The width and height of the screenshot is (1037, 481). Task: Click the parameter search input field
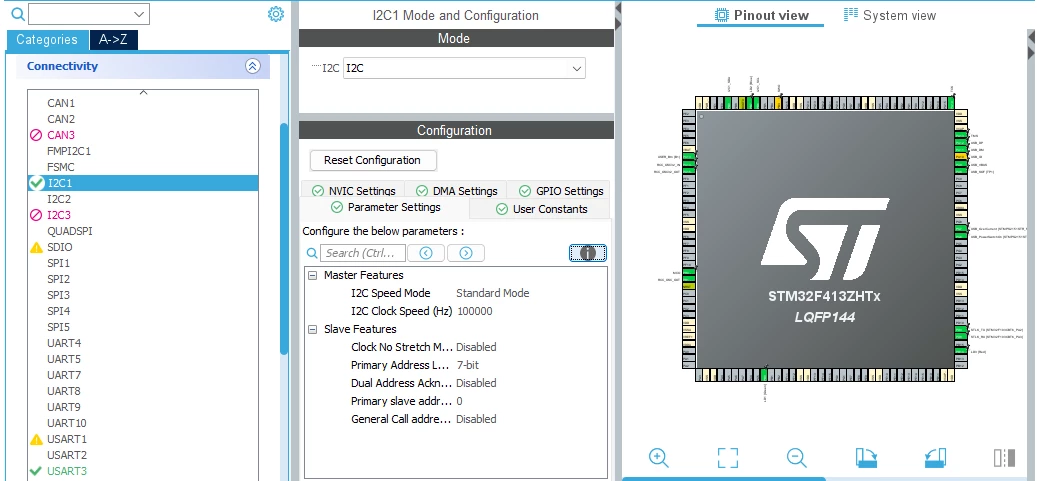point(362,253)
